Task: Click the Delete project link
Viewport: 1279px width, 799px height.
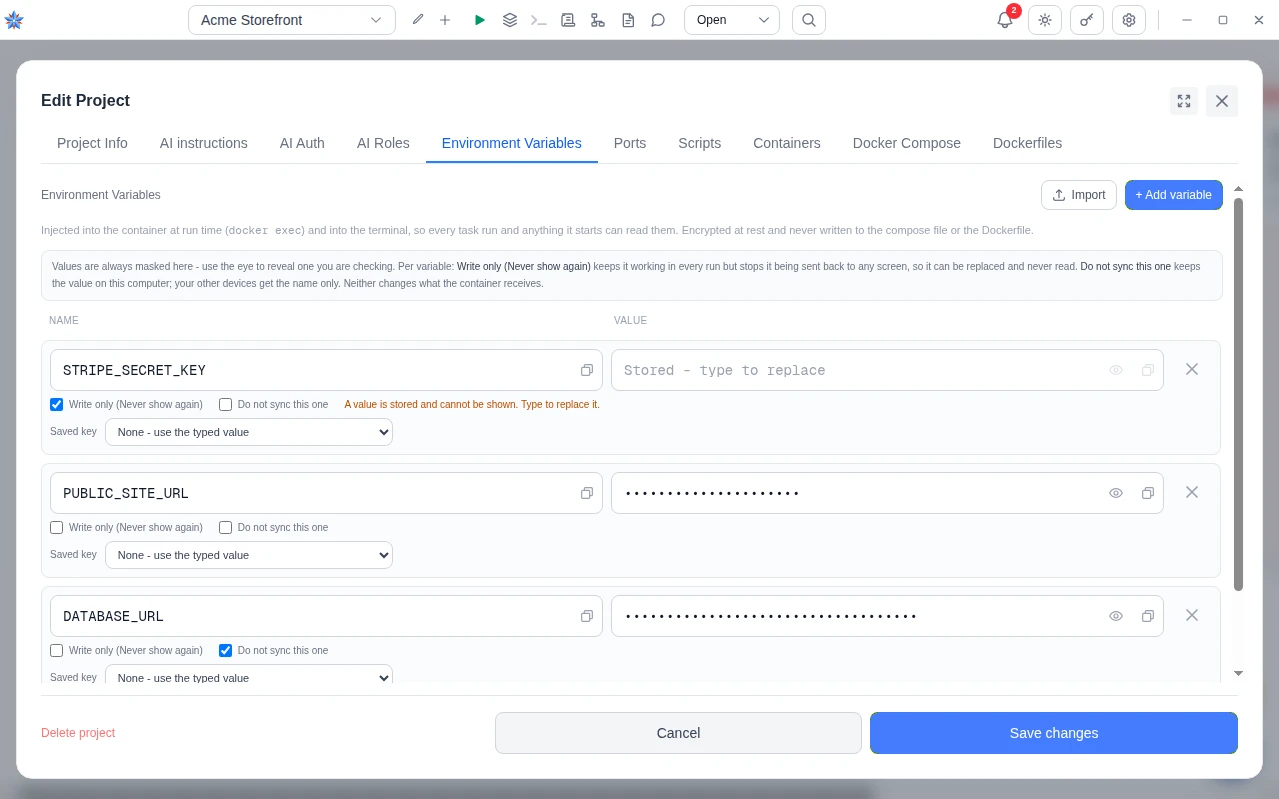Action: click(78, 733)
